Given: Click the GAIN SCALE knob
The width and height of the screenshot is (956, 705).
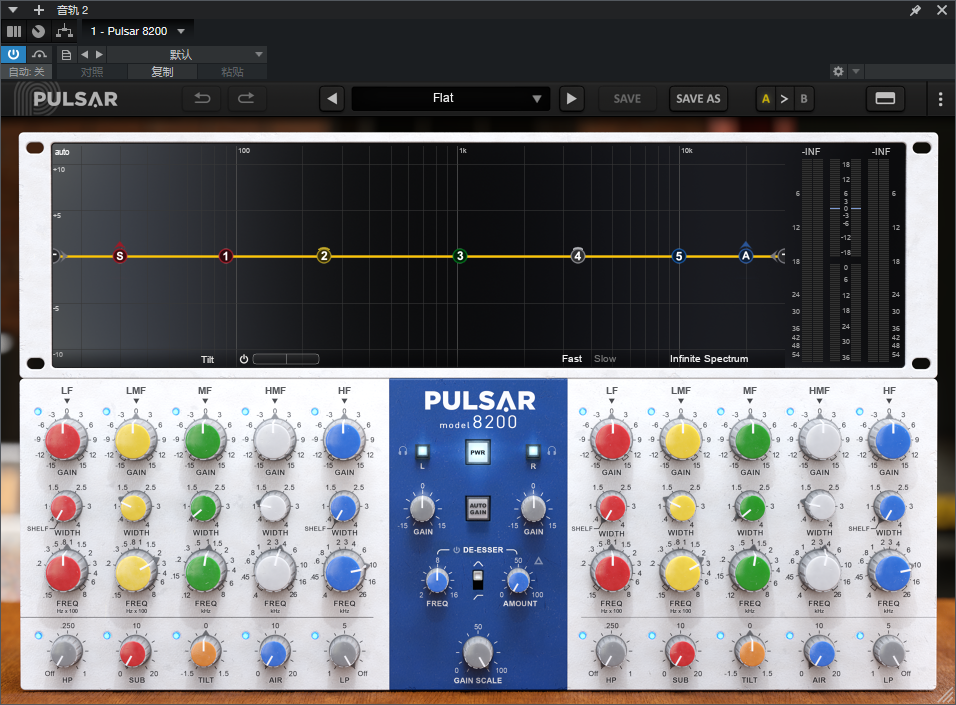Looking at the screenshot, I should (478, 653).
